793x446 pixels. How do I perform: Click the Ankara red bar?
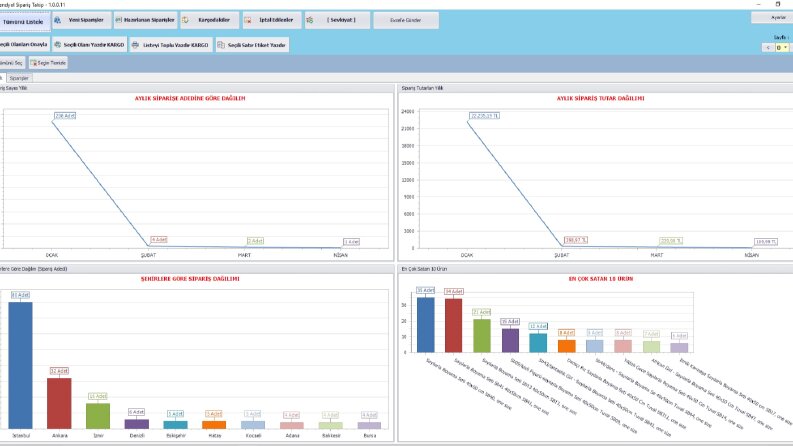click(59, 403)
